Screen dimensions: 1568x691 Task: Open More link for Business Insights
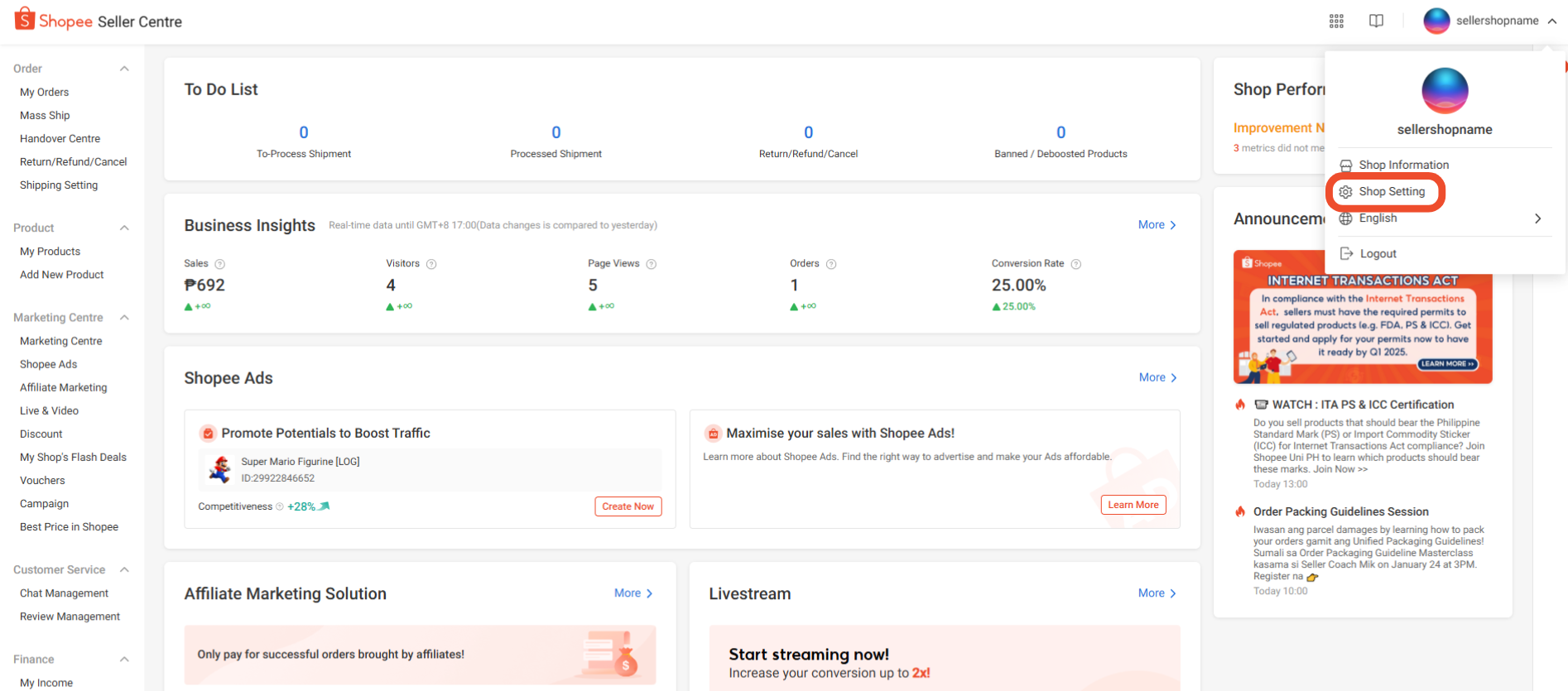coord(1157,225)
